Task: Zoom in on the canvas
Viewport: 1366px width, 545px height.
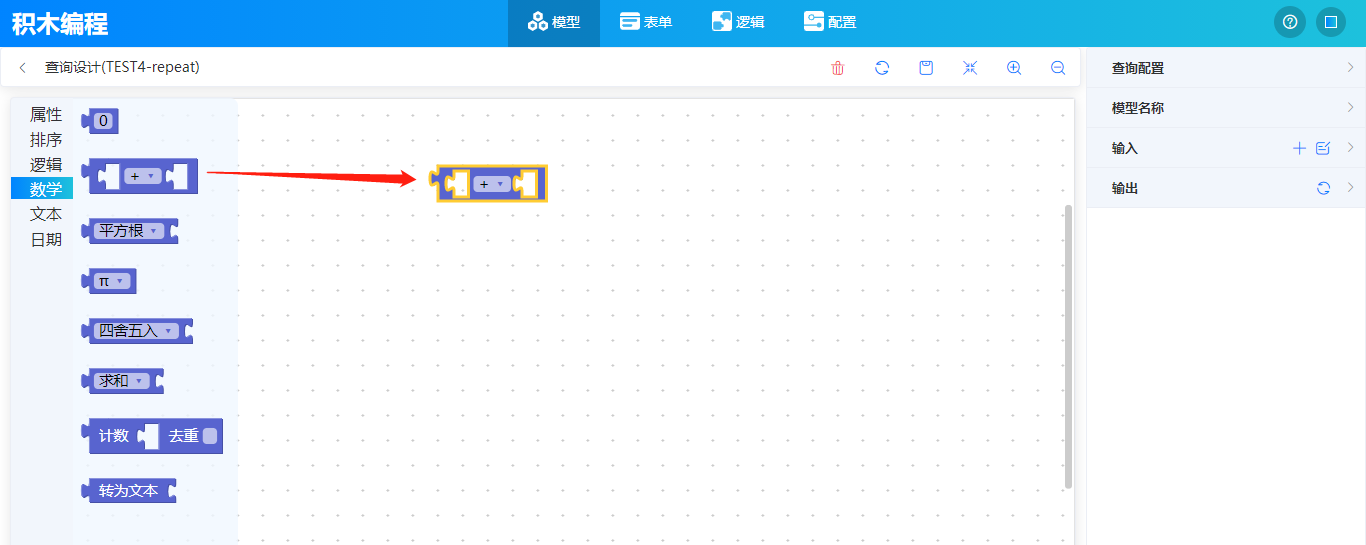Action: pyautogui.click(x=1014, y=68)
